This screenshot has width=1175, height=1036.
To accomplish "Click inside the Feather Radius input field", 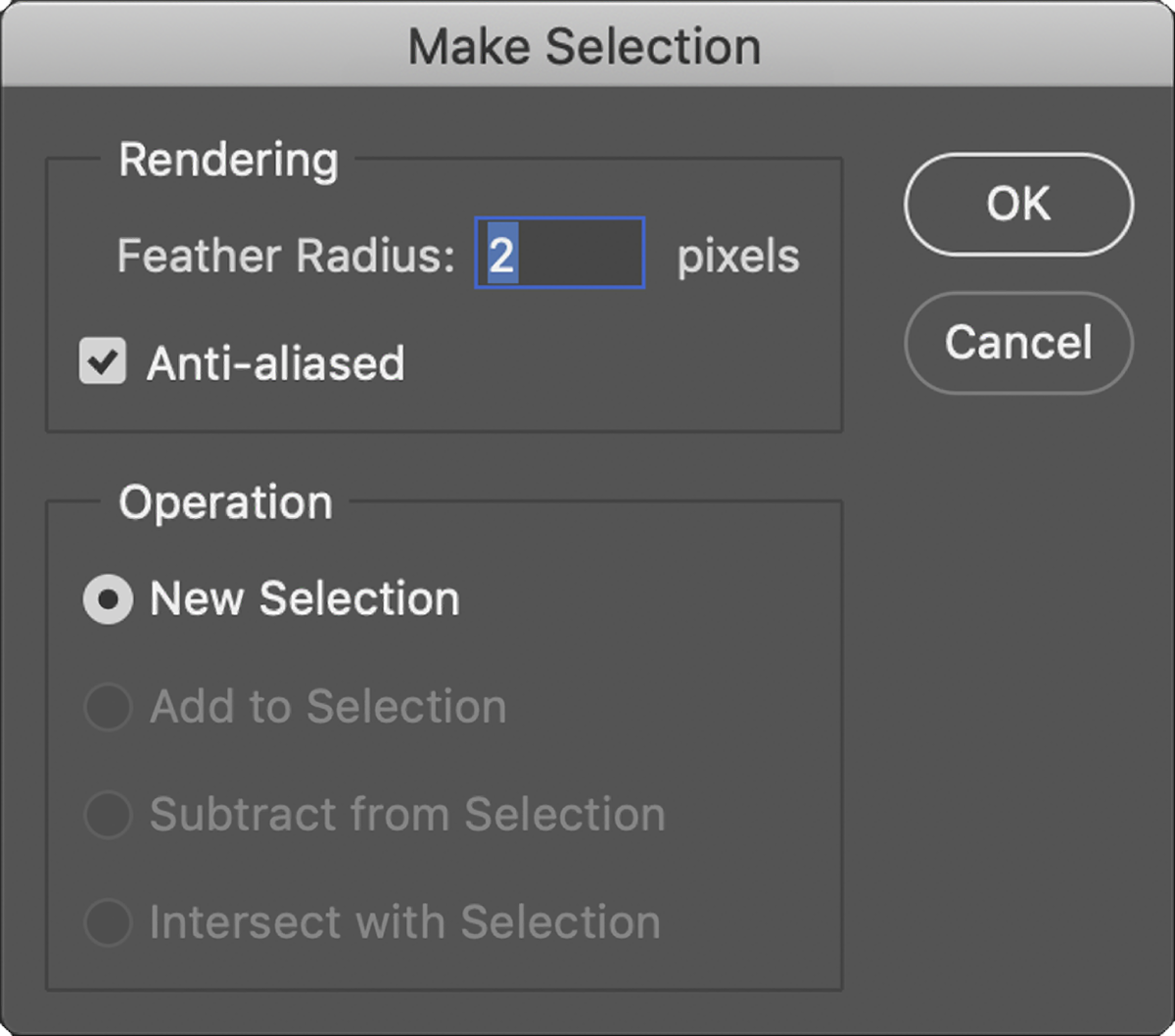I will [560, 254].
